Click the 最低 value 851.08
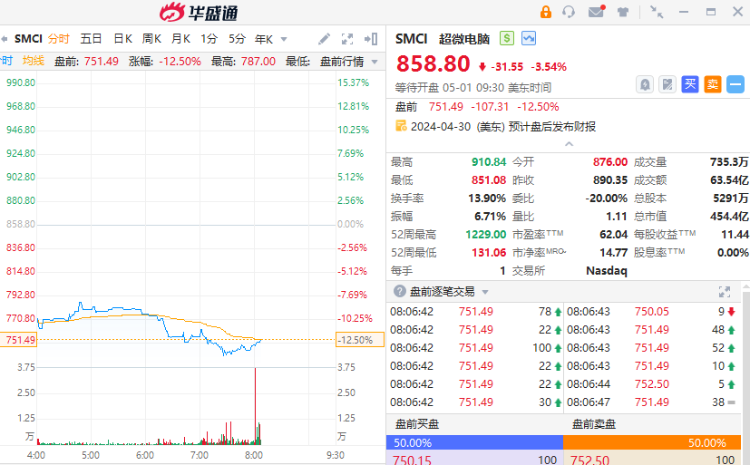750x465 pixels. (x=488, y=180)
